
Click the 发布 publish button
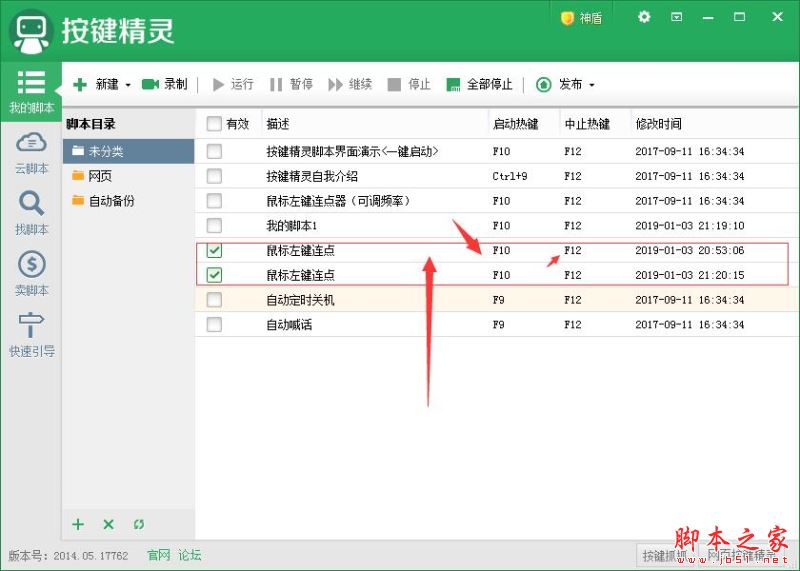tap(559, 84)
